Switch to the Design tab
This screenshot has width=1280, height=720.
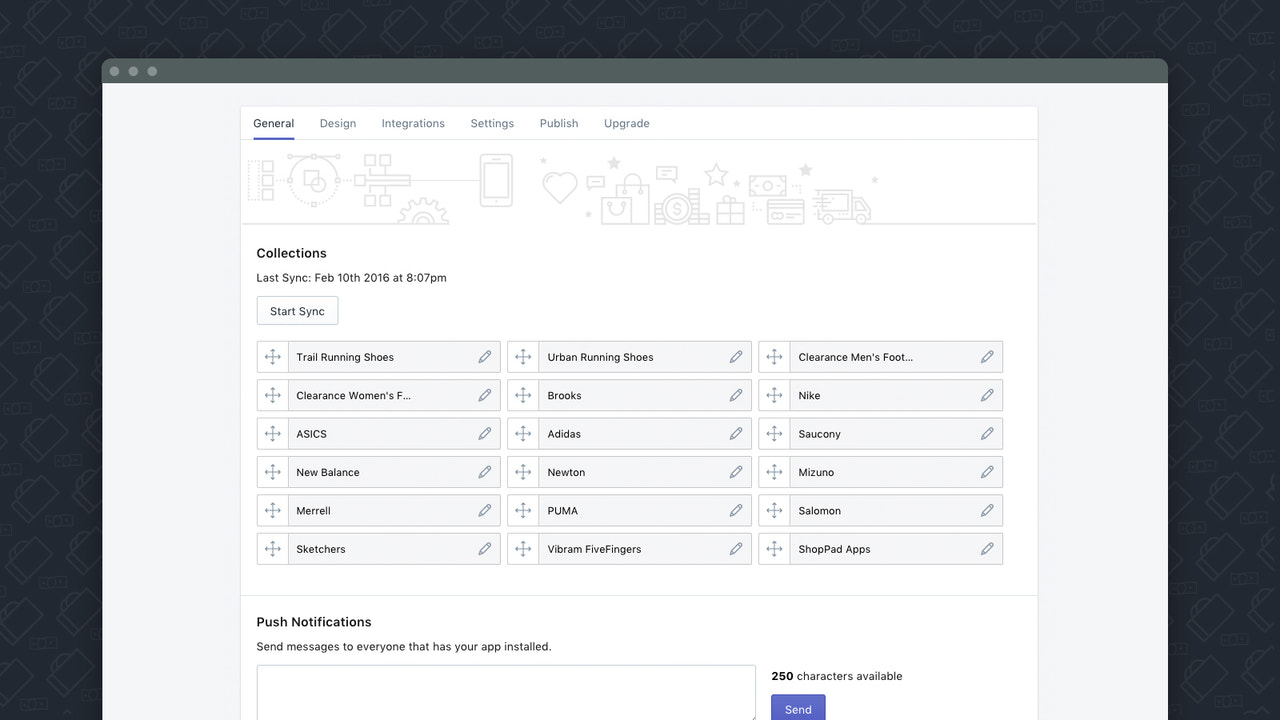coord(337,123)
